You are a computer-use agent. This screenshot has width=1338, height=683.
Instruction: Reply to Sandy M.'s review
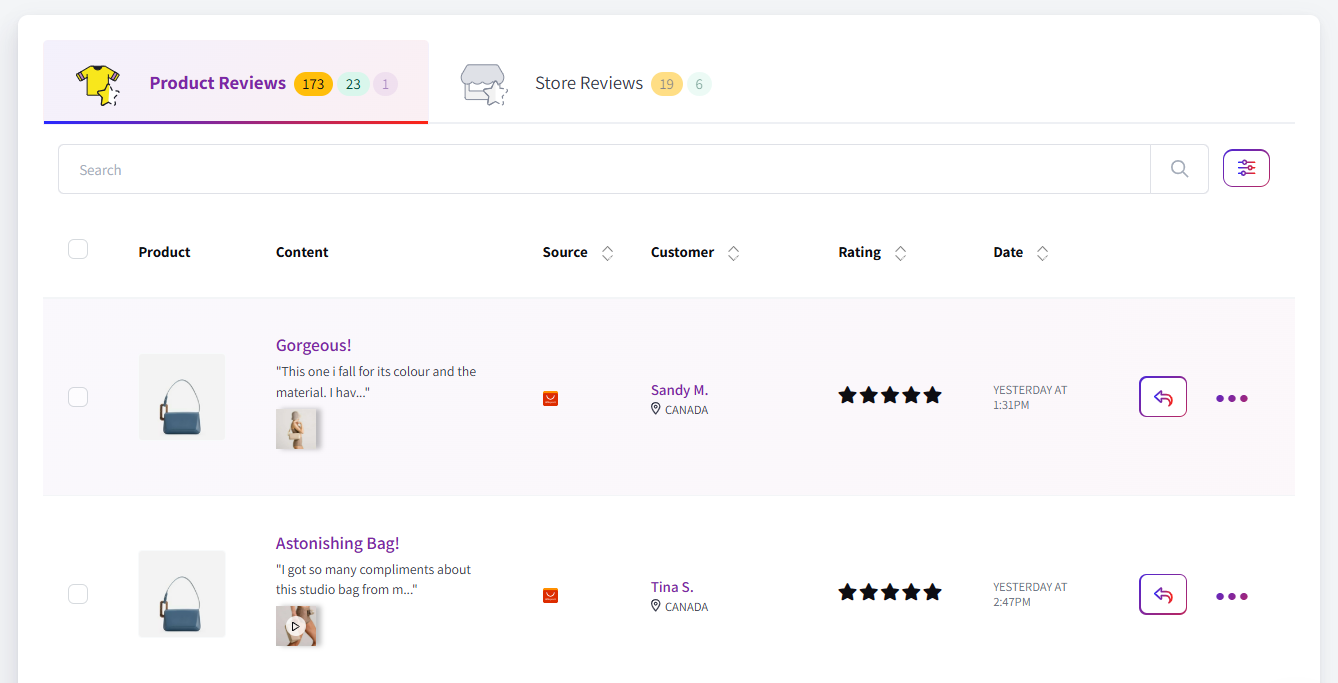coord(1162,397)
